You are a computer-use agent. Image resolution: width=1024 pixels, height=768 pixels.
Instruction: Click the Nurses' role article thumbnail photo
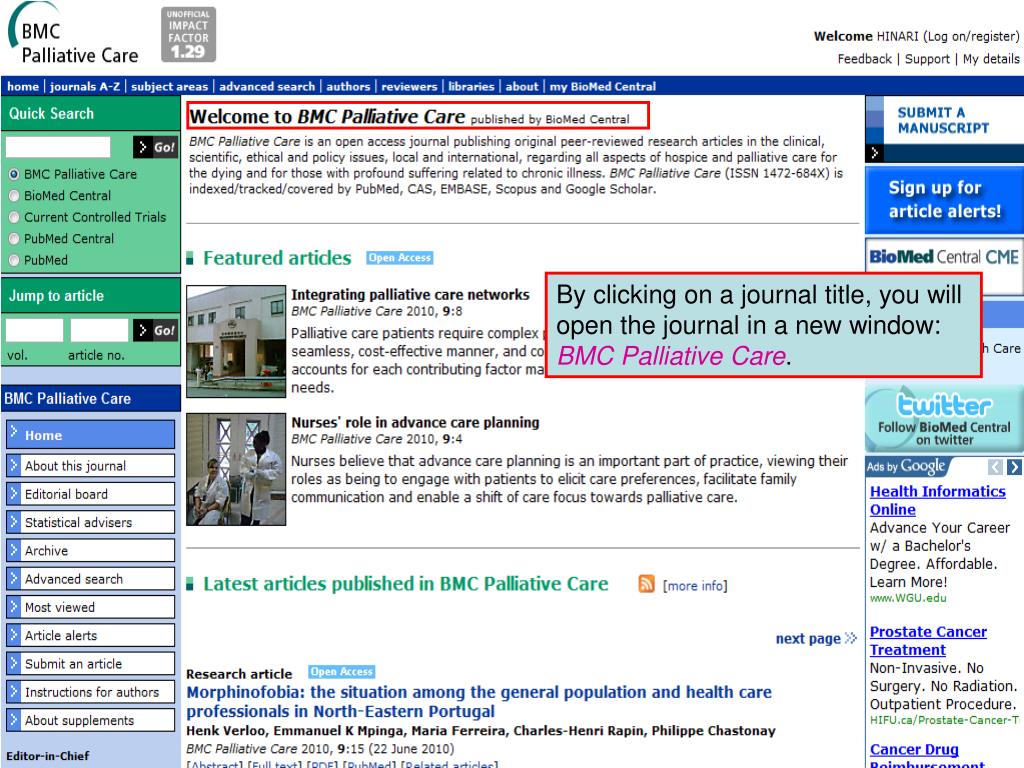(236, 469)
